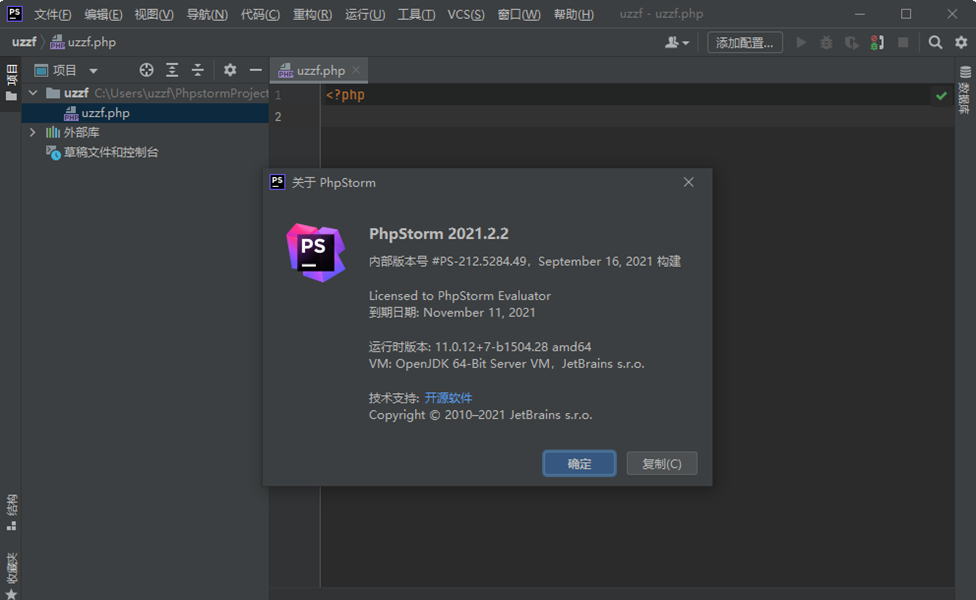Viewport: 976px width, 600px height.
Task: Click the green inspection checkmark in editor
Action: (x=941, y=96)
